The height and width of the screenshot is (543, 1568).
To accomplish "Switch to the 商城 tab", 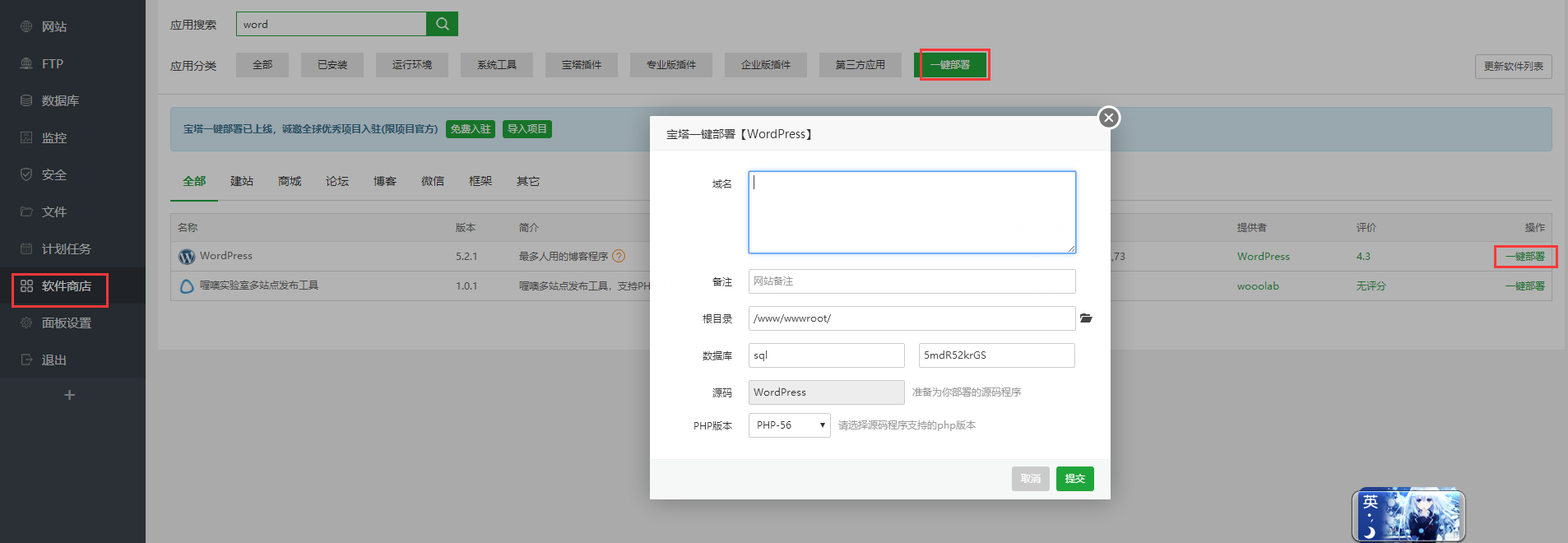I will tap(290, 181).
